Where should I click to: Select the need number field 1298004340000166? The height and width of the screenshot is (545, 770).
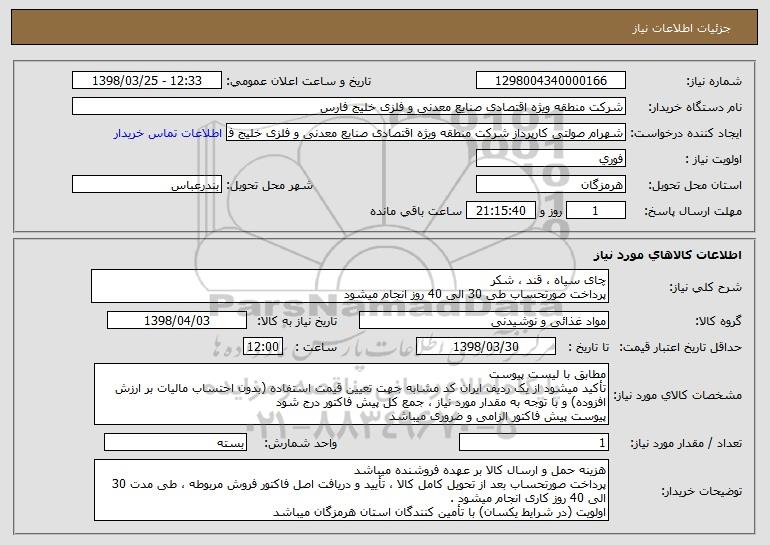[550, 81]
